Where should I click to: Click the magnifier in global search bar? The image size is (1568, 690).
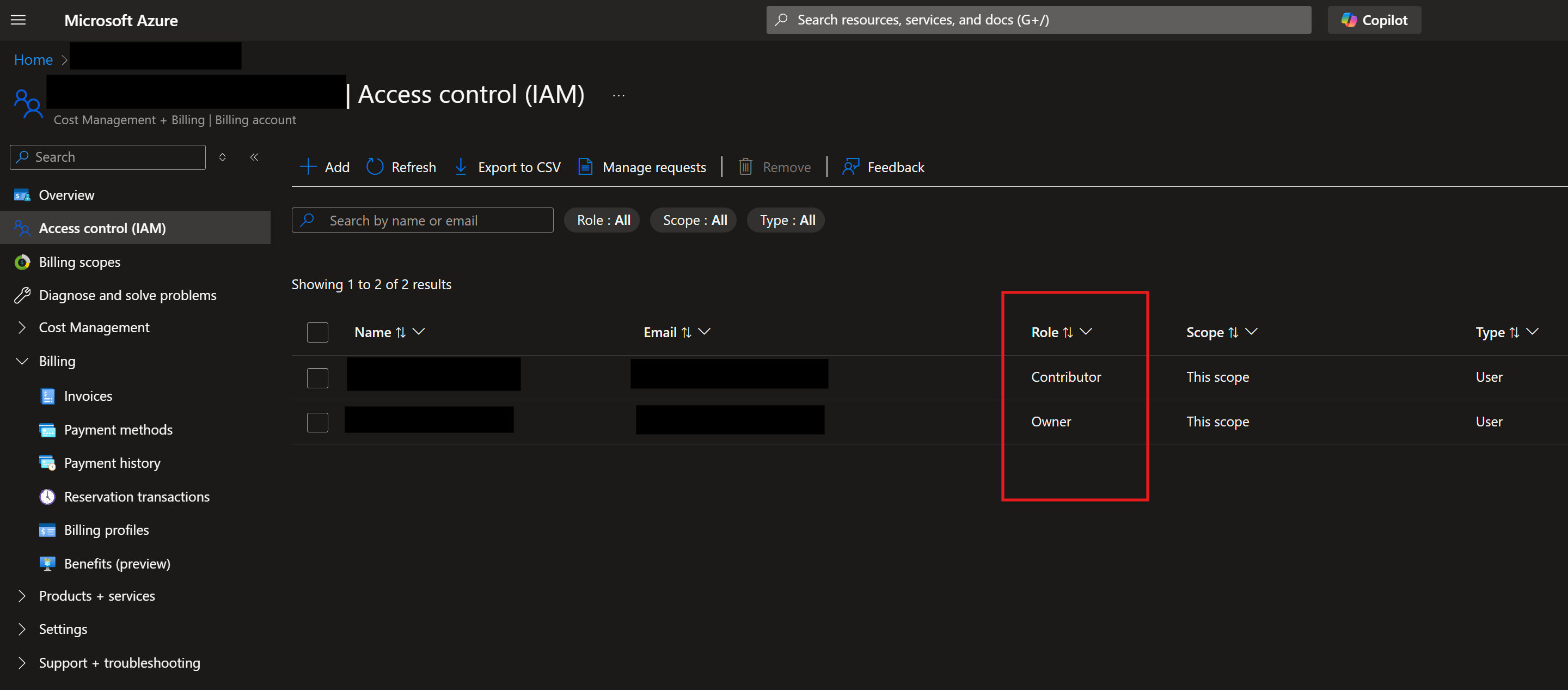click(781, 20)
